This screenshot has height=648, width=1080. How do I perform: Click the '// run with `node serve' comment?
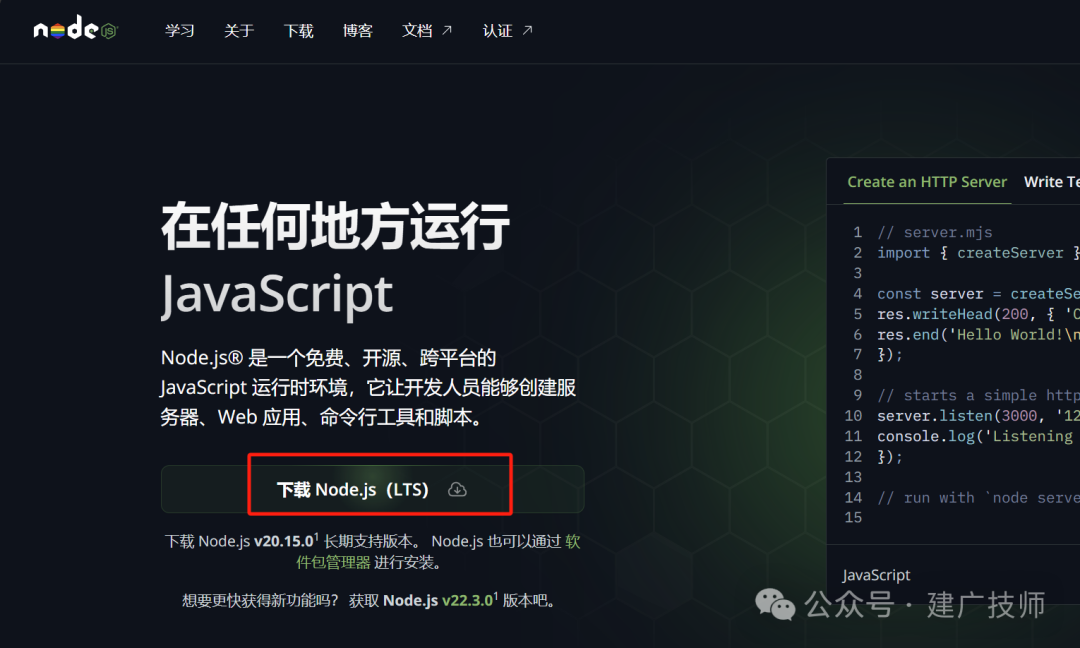(x=978, y=498)
